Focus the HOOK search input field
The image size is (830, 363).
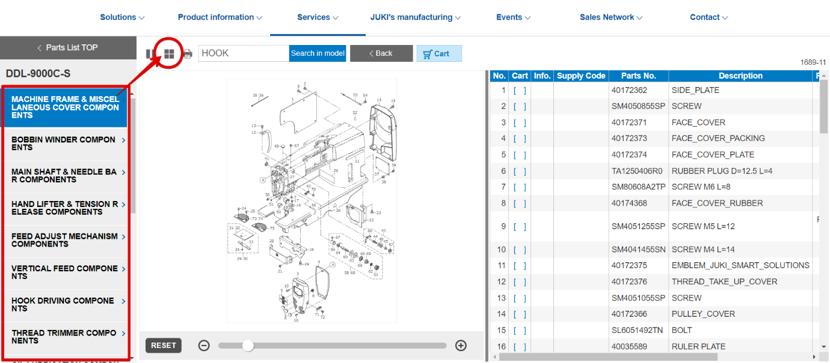click(243, 53)
